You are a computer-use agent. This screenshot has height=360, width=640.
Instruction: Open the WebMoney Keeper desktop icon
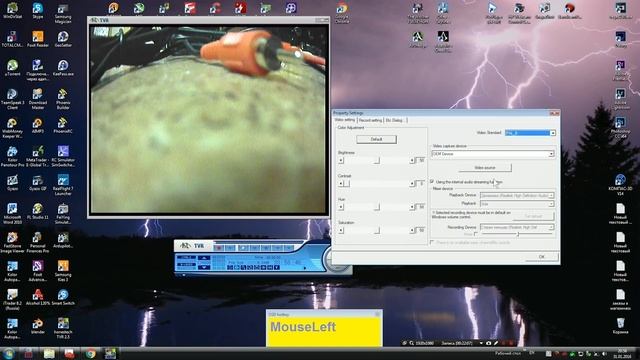(x=12, y=128)
